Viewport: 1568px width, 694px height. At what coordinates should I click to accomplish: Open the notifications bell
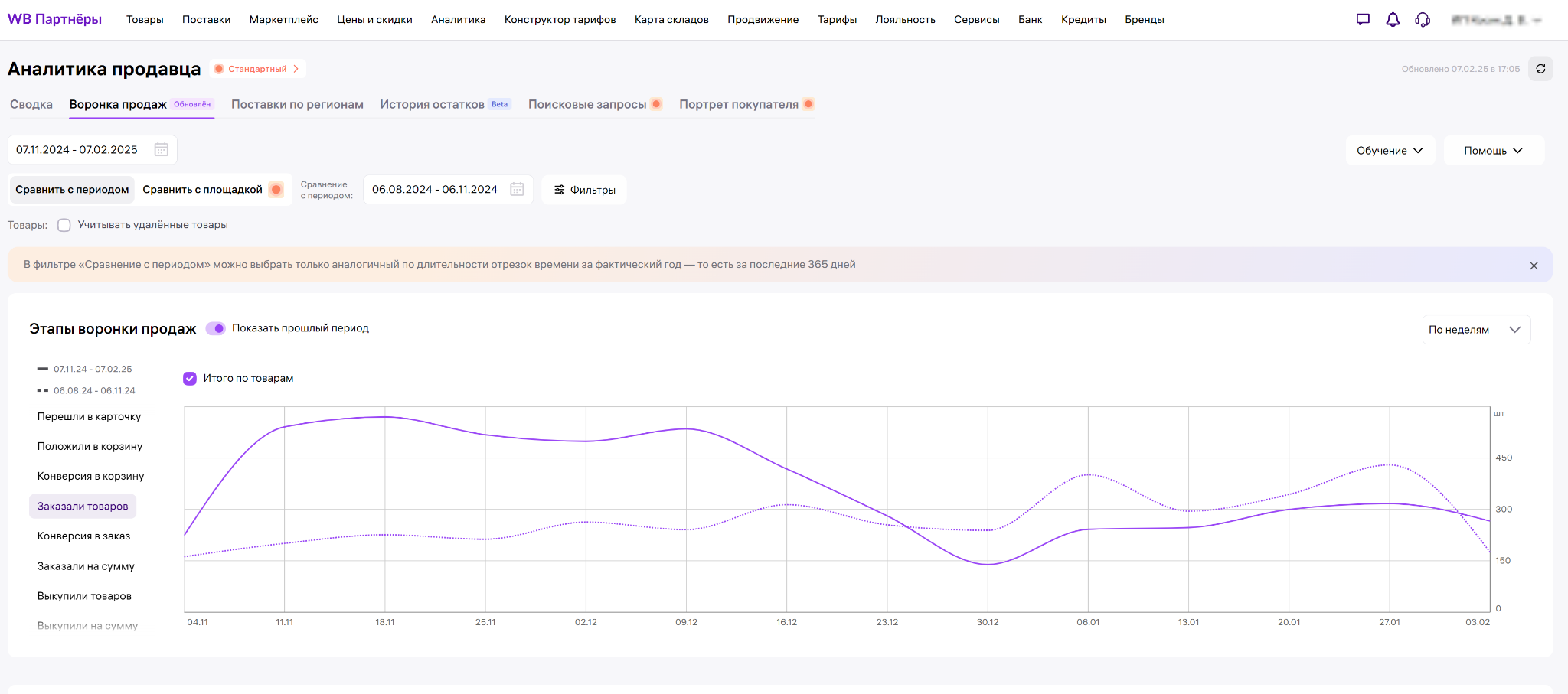click(1393, 20)
